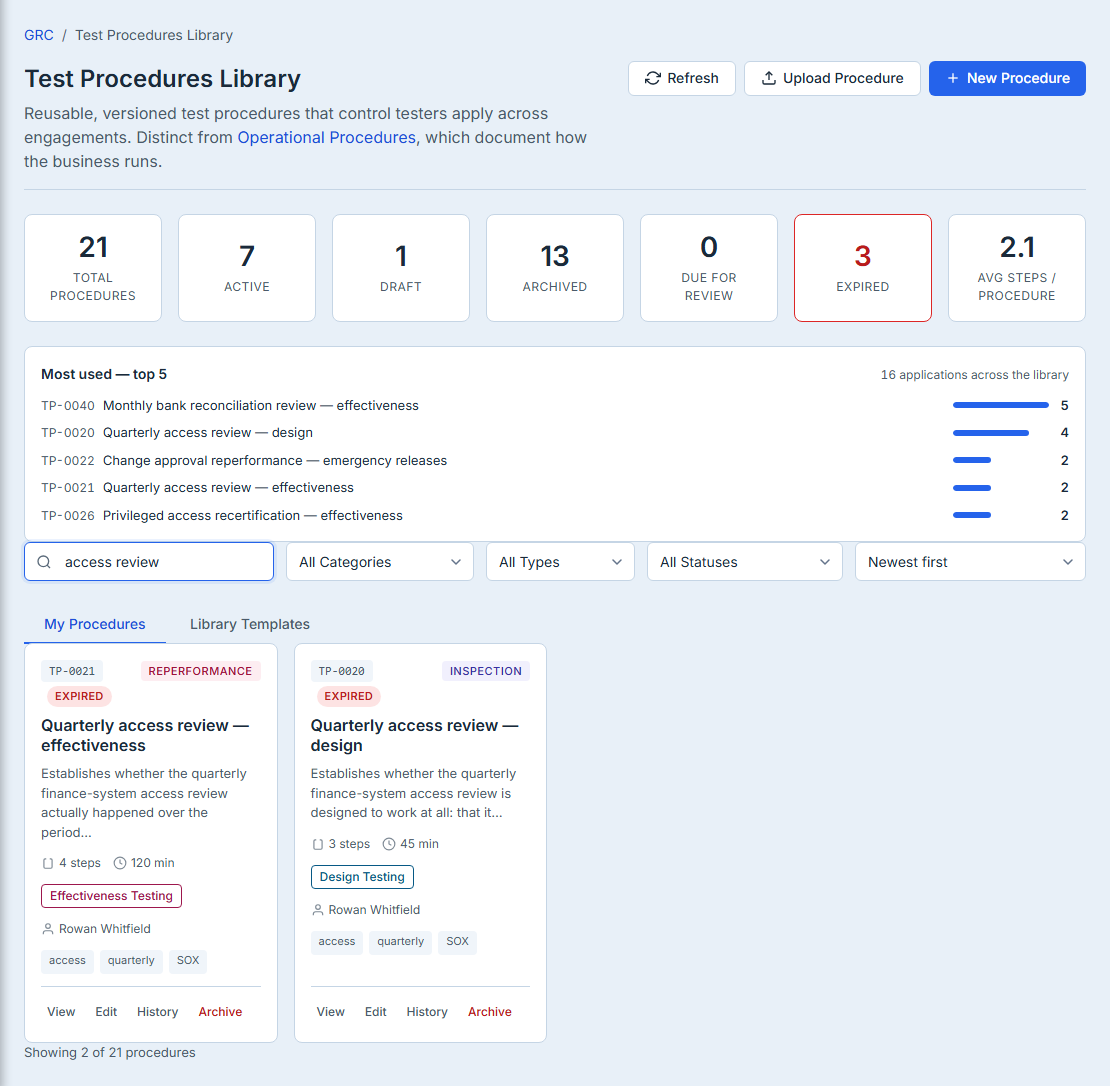Edit the TP-0020 procedure
This screenshot has height=1086, width=1110.
point(376,1012)
